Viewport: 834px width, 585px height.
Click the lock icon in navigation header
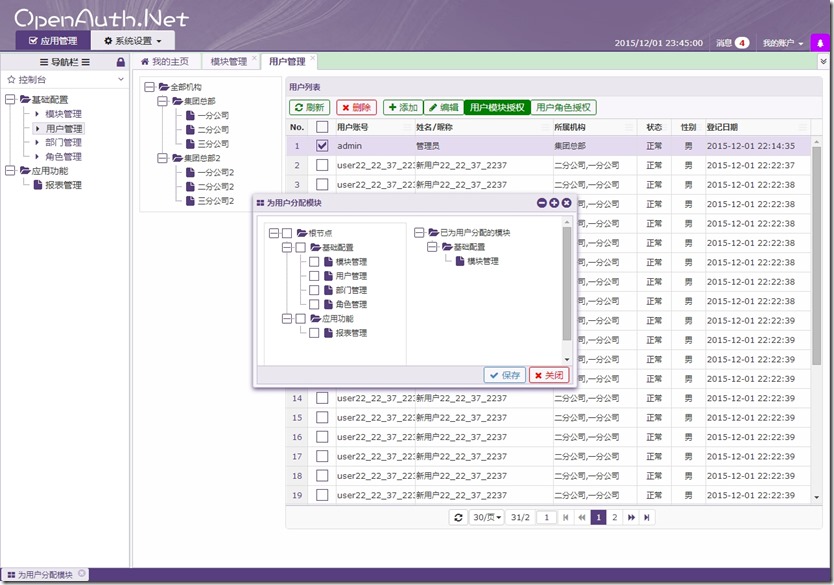121,62
